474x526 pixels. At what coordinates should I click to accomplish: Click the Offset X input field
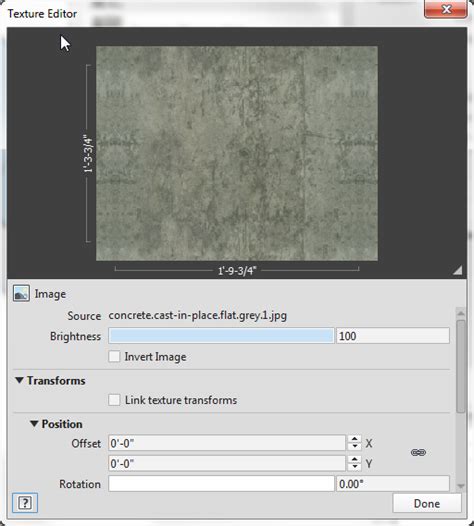pyautogui.click(x=227, y=443)
